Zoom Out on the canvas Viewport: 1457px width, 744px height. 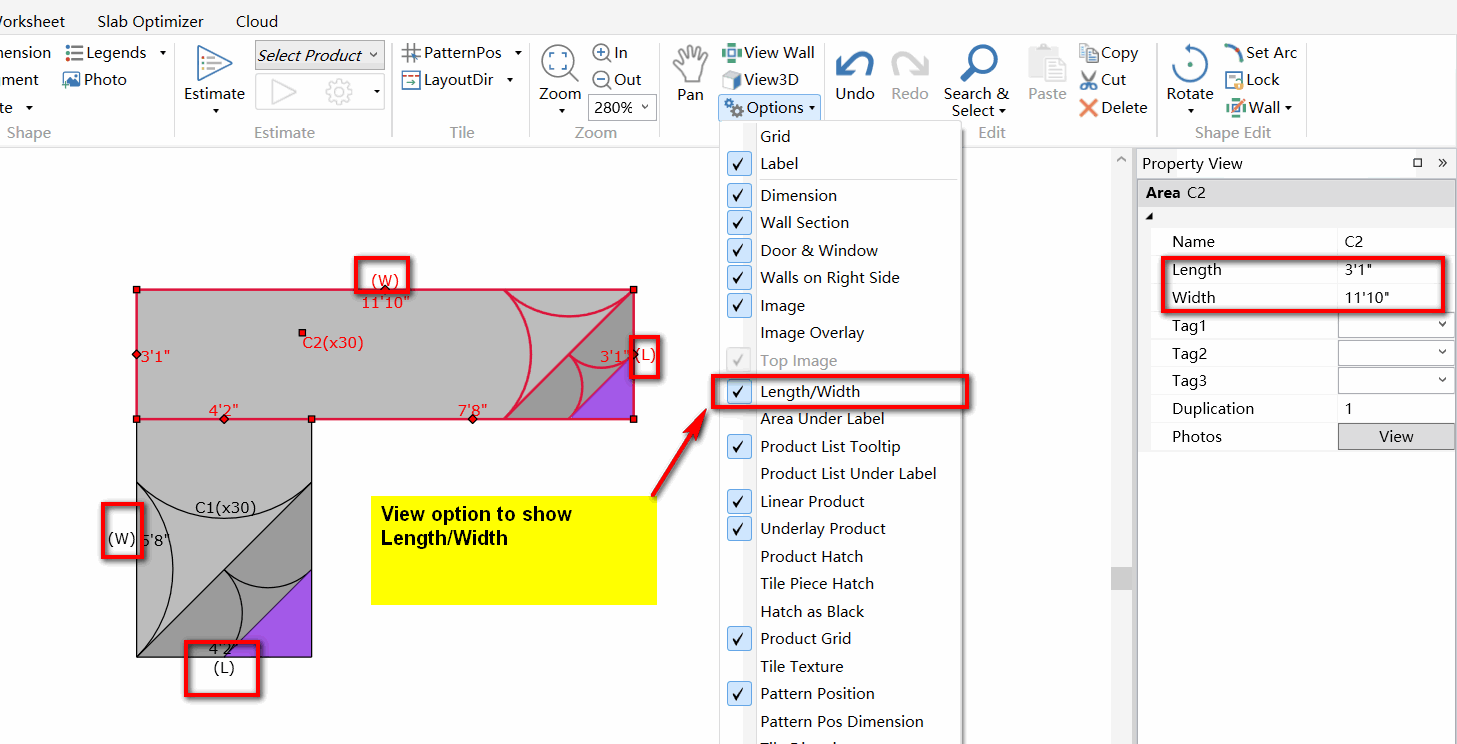pos(617,80)
